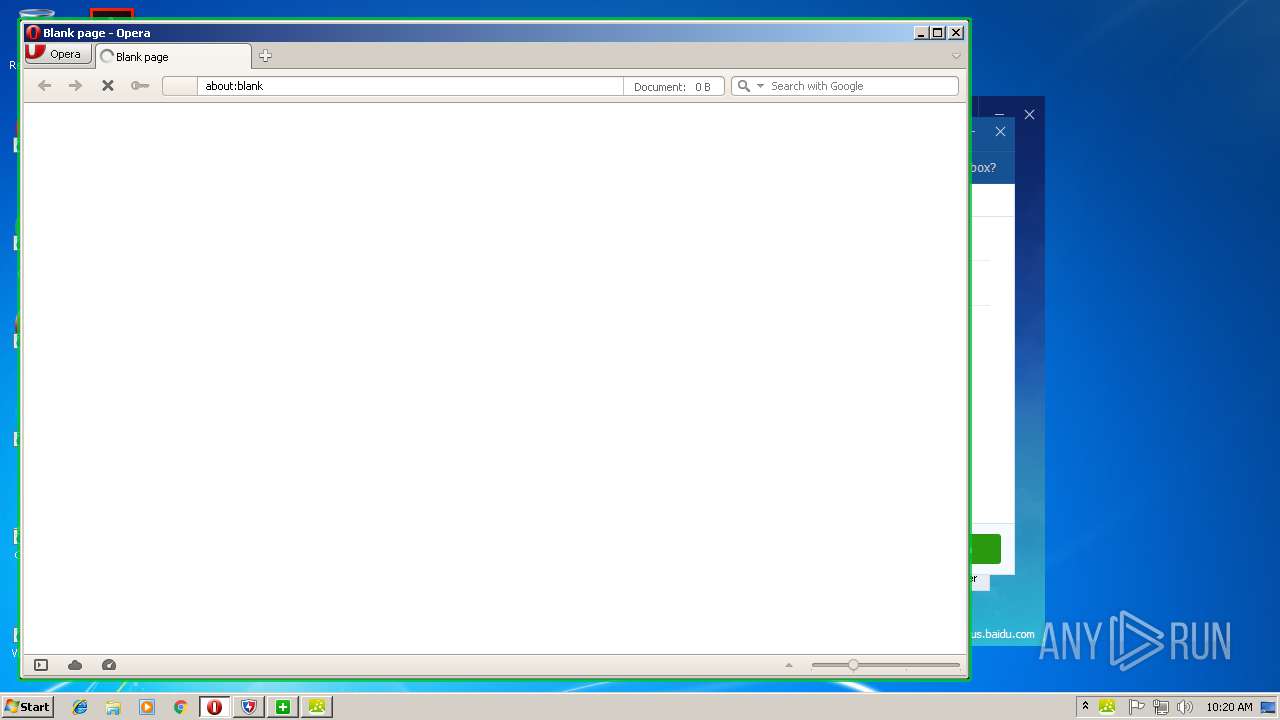Click the Search with Google field
Screen dimensions: 1280x720
(862, 86)
